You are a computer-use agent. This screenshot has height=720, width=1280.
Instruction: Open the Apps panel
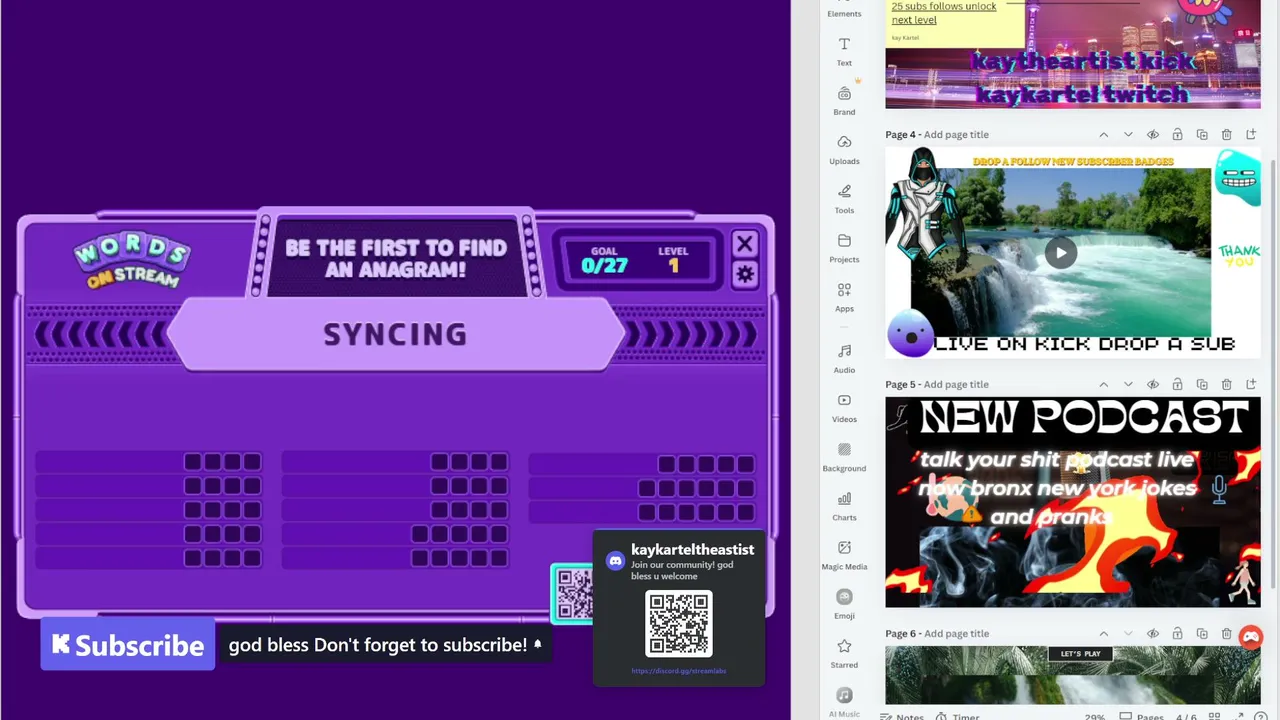(844, 298)
